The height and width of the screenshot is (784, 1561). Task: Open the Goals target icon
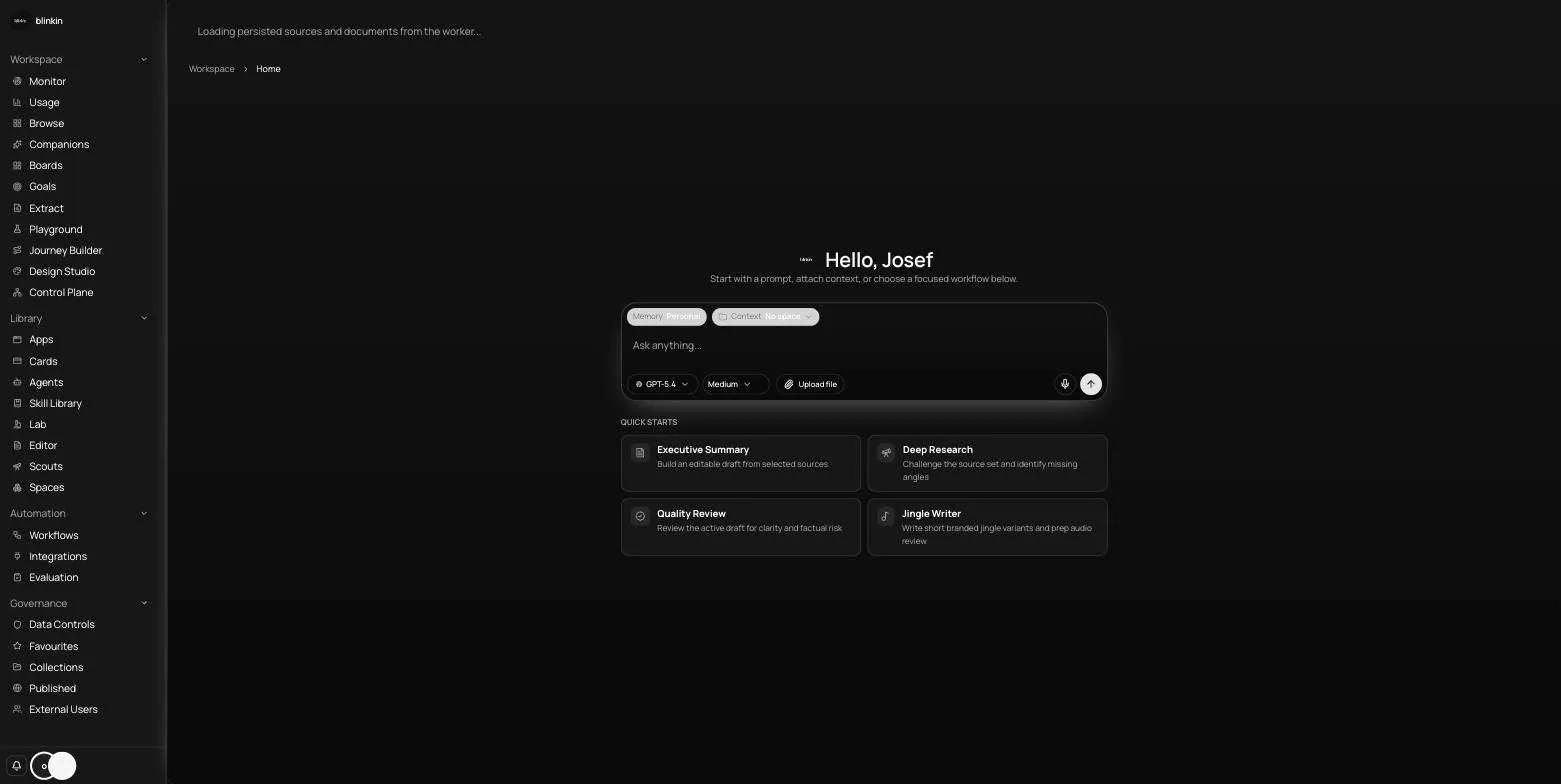17,186
